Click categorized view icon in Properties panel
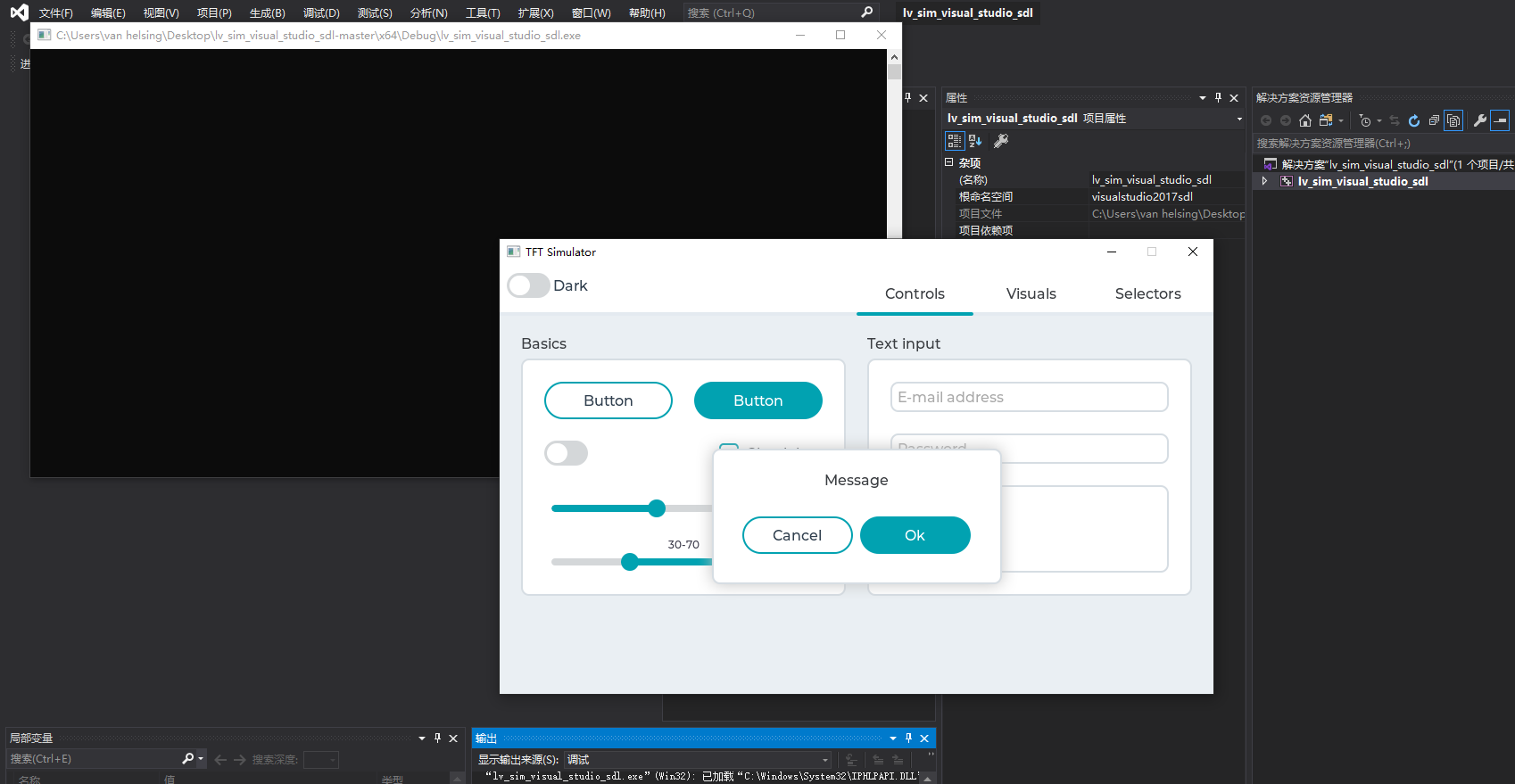Viewport: 1515px width, 784px height. pos(955,141)
